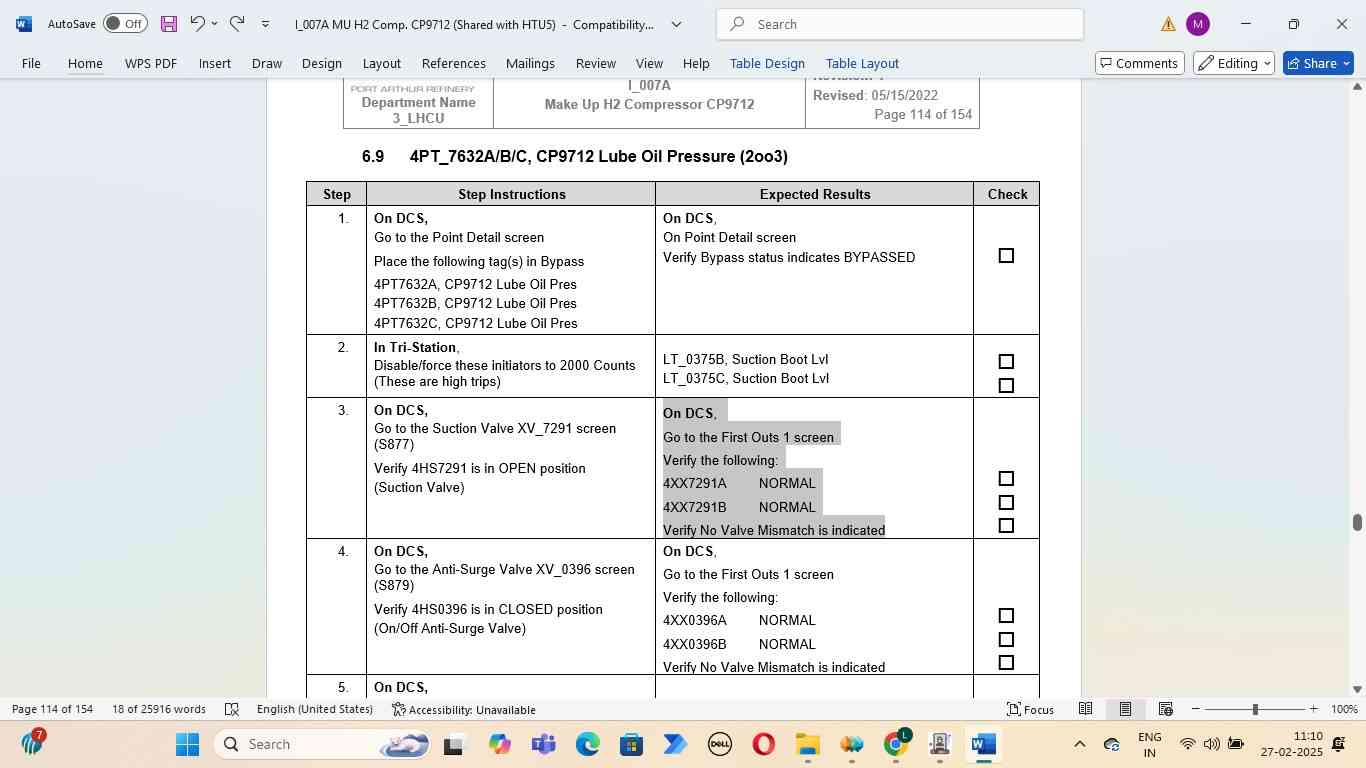
Task: Click the word count in status bar
Action: [159, 709]
